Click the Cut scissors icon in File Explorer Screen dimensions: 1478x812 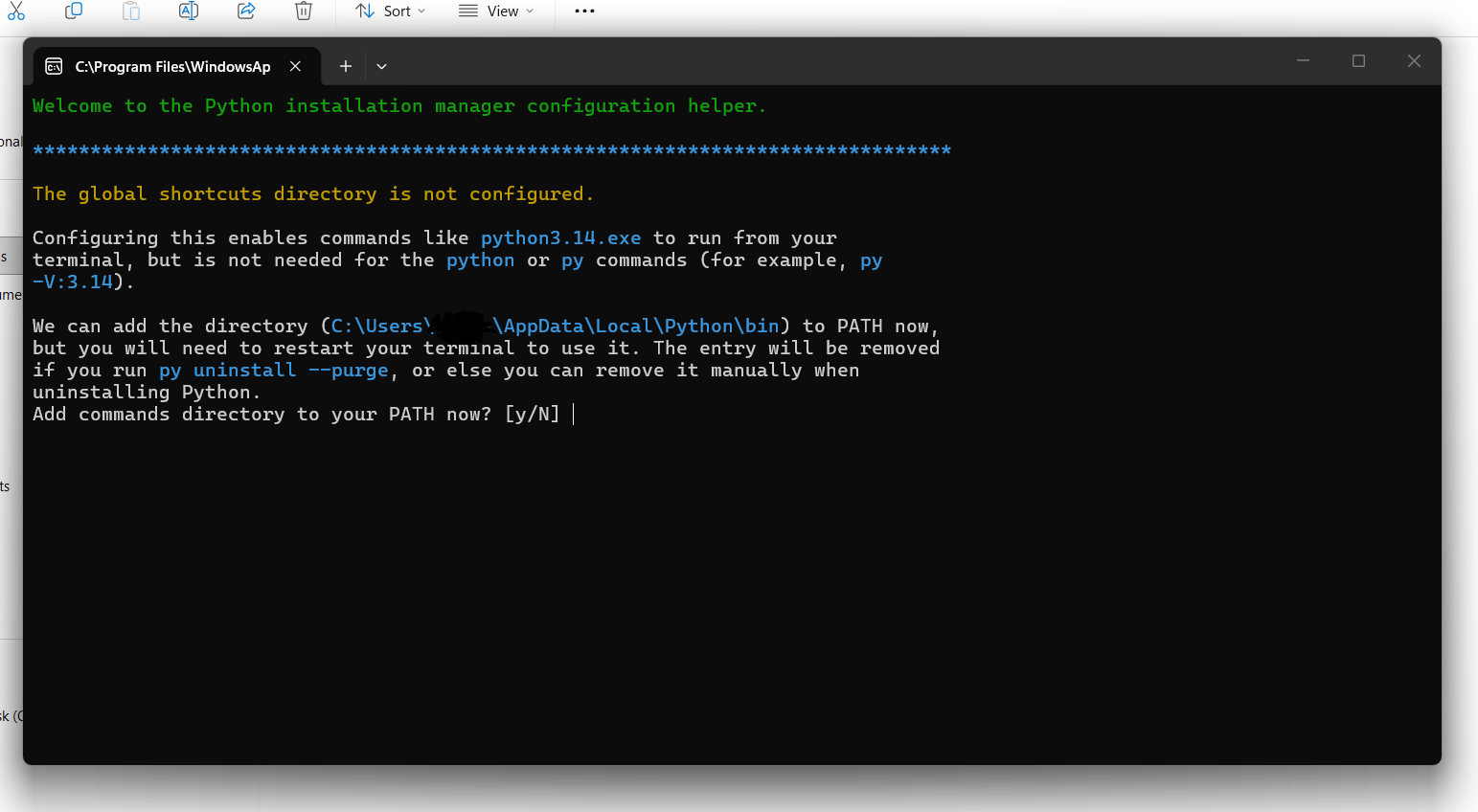coord(16,11)
